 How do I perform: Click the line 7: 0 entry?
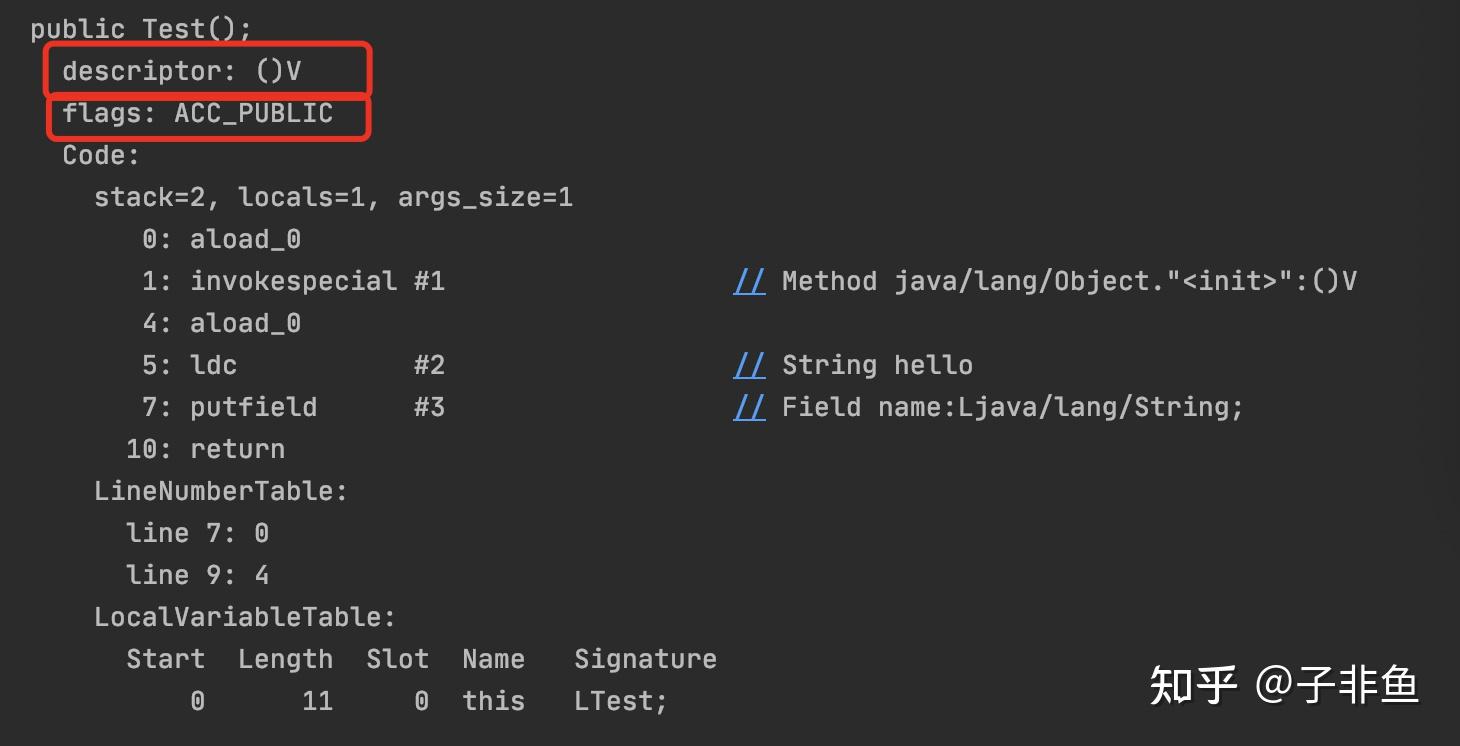[x=197, y=534]
